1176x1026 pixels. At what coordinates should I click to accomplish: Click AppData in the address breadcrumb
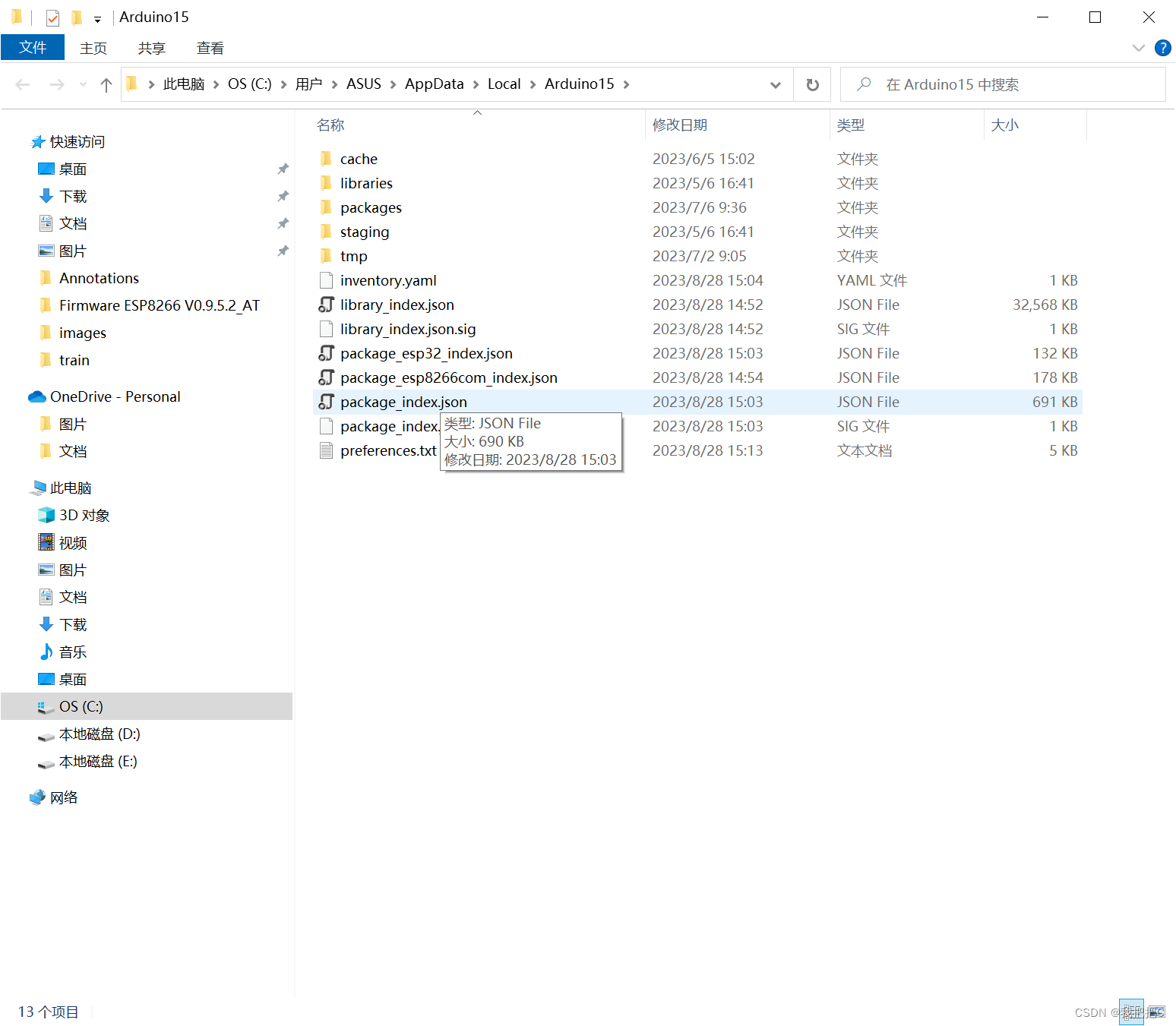(435, 84)
